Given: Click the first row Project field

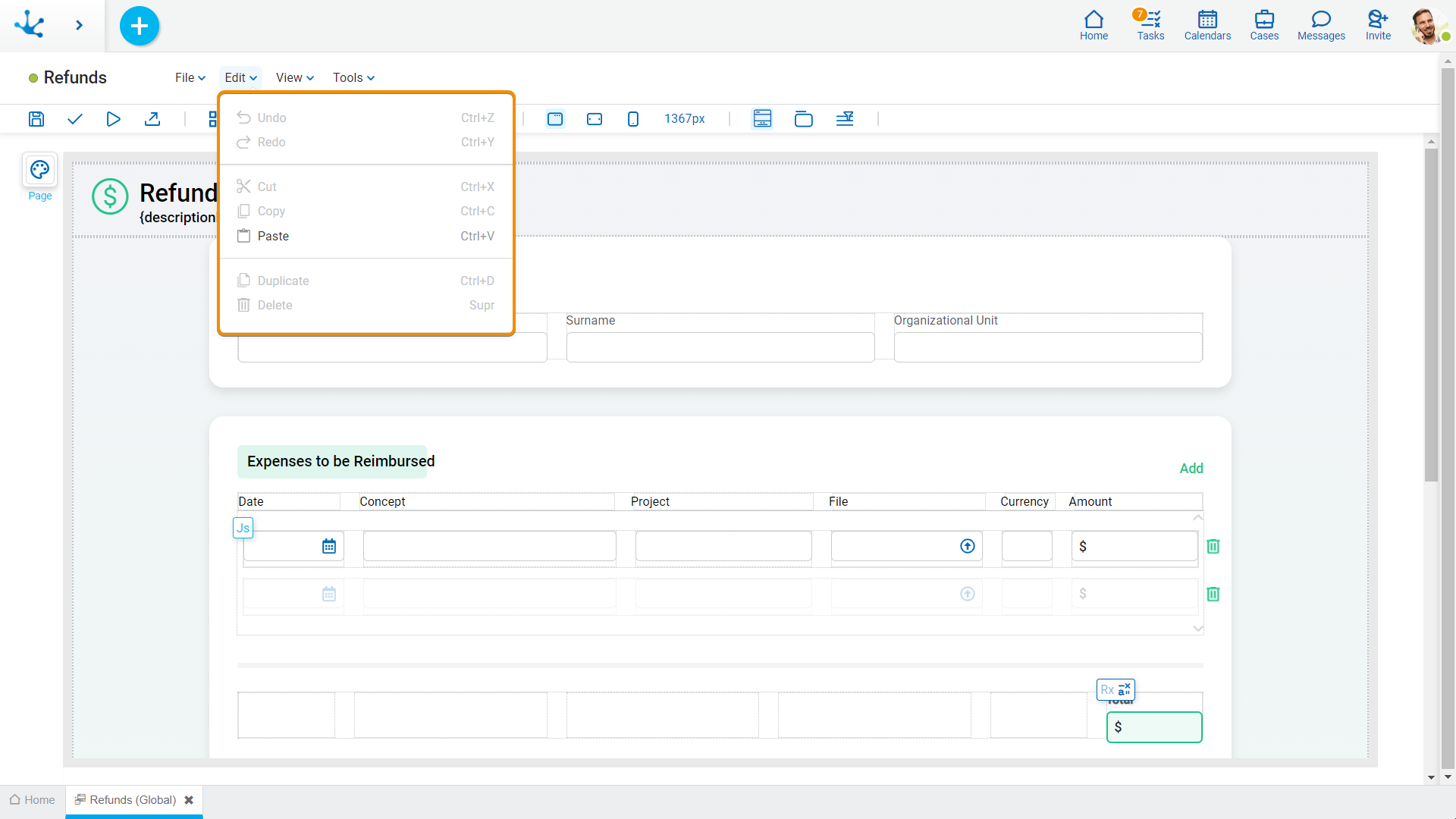Looking at the screenshot, I should click(723, 546).
